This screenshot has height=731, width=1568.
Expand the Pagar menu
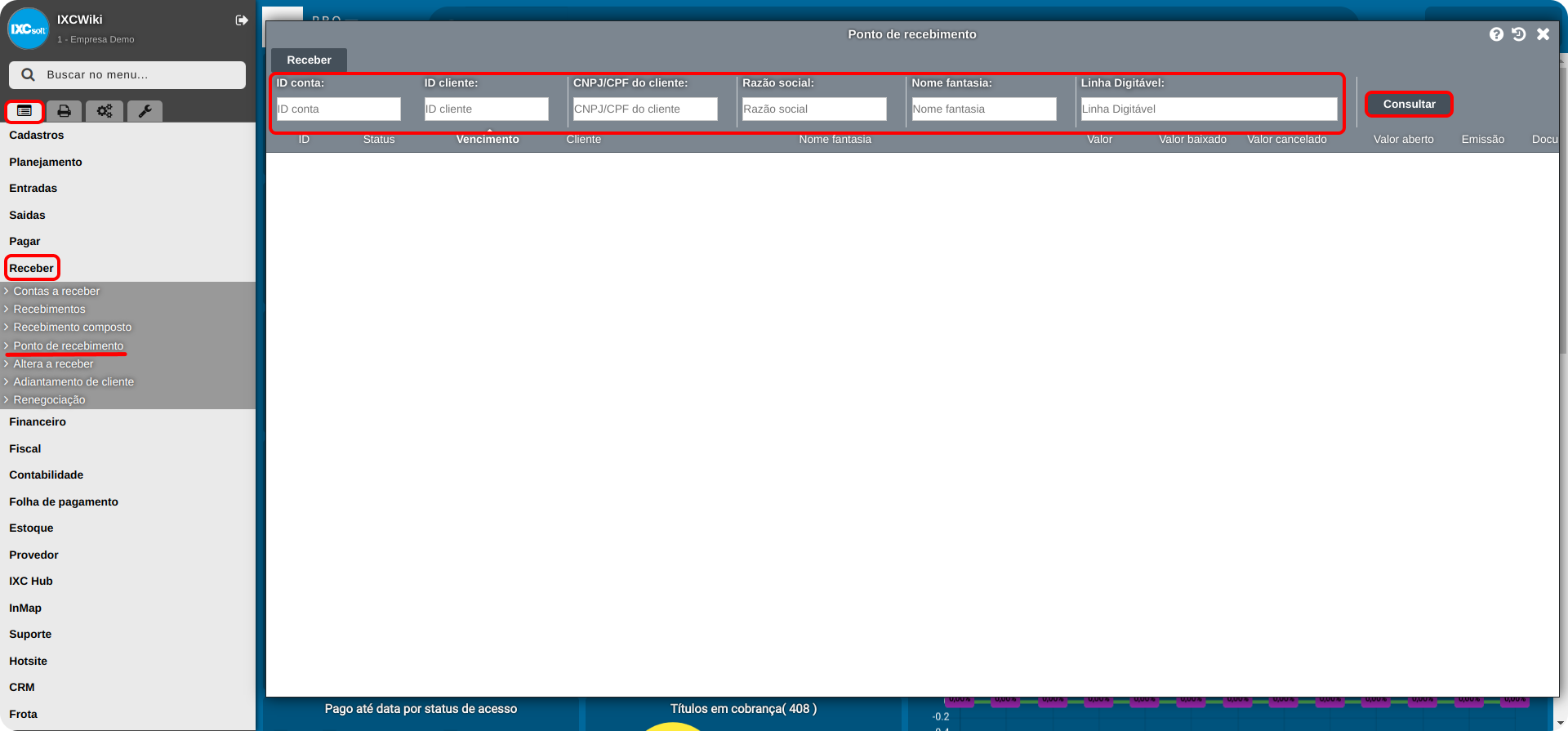click(24, 242)
